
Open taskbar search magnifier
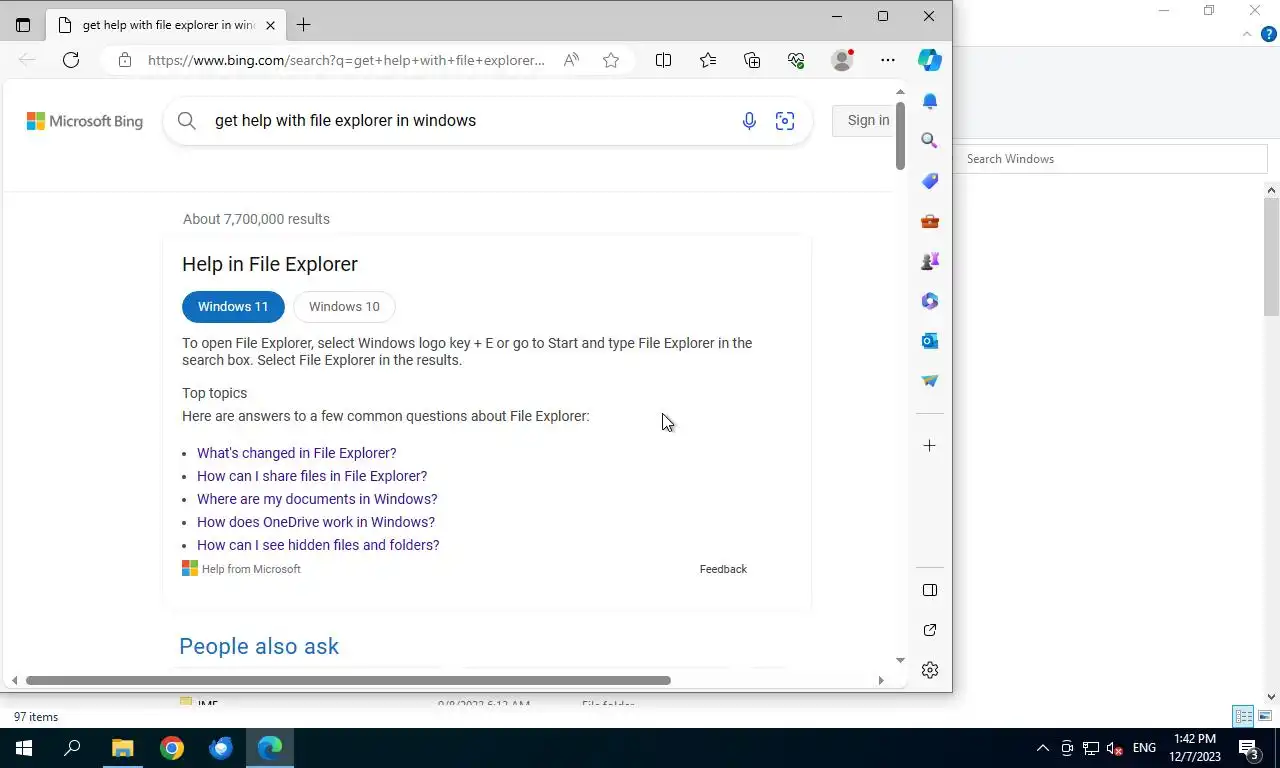[x=72, y=748]
